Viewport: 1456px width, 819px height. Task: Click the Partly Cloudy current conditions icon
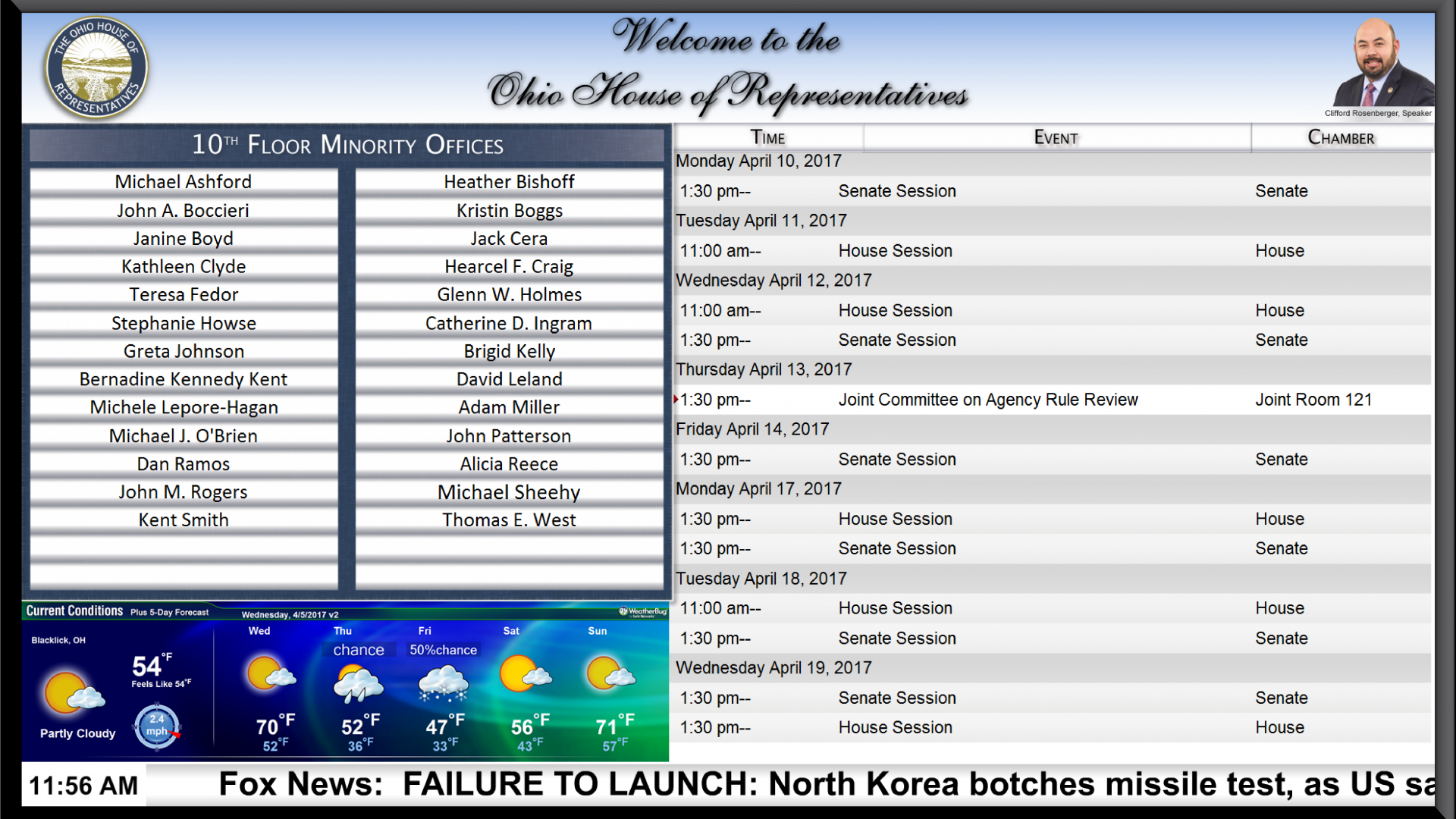pos(74,692)
